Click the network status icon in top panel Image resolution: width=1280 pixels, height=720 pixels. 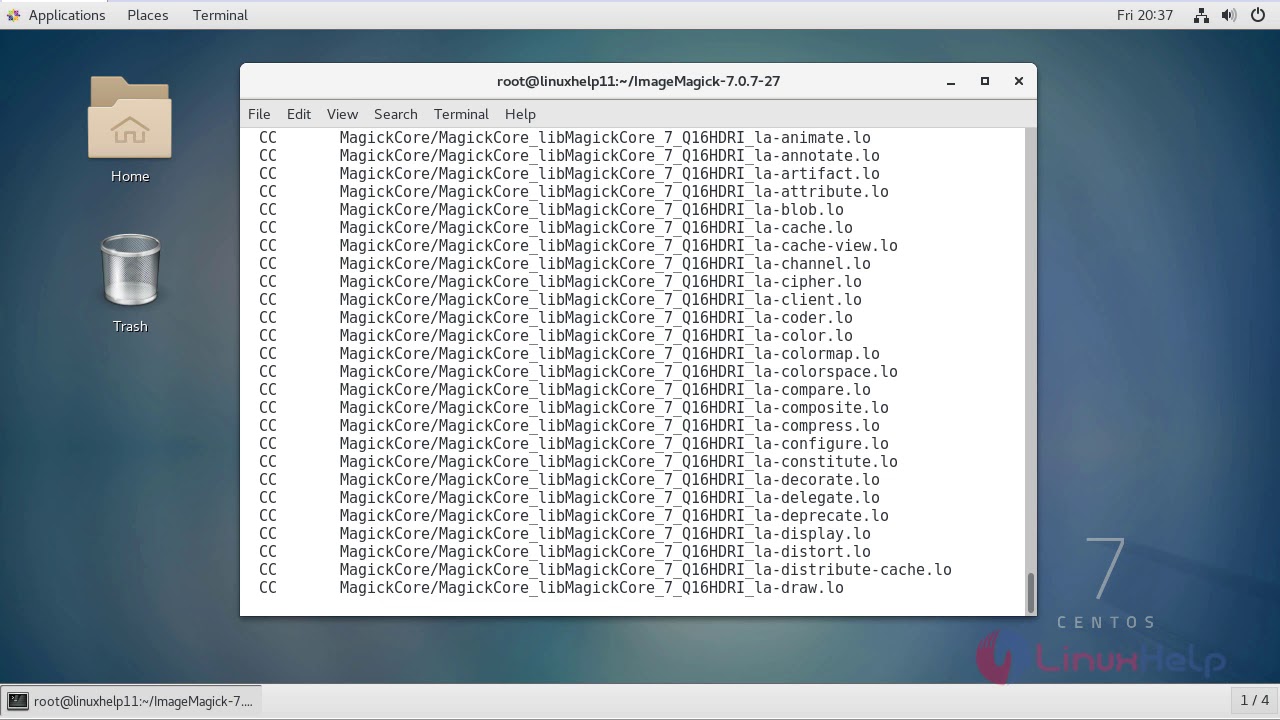tap(1201, 15)
